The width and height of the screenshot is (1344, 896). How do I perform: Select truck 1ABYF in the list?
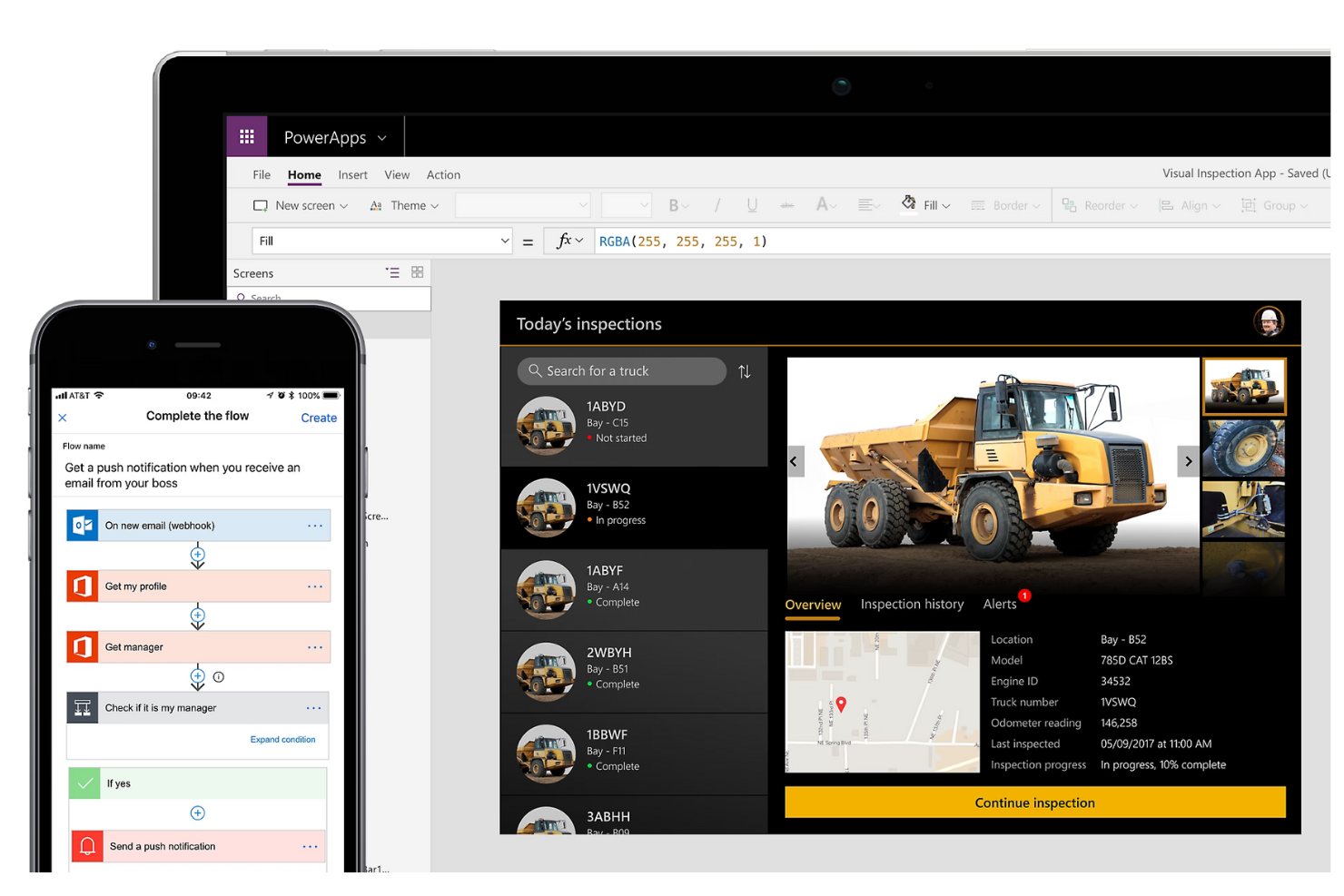pyautogui.click(x=634, y=590)
